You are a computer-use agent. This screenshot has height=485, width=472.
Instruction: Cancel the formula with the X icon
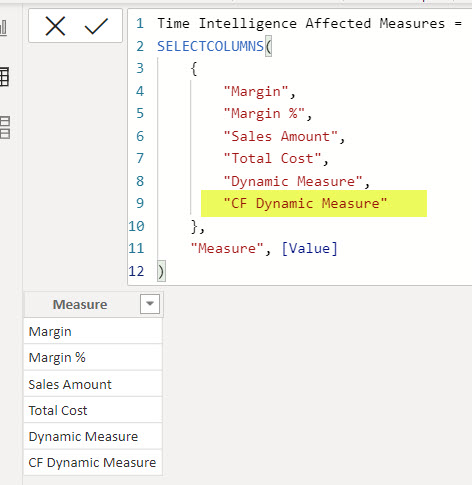pos(55,26)
